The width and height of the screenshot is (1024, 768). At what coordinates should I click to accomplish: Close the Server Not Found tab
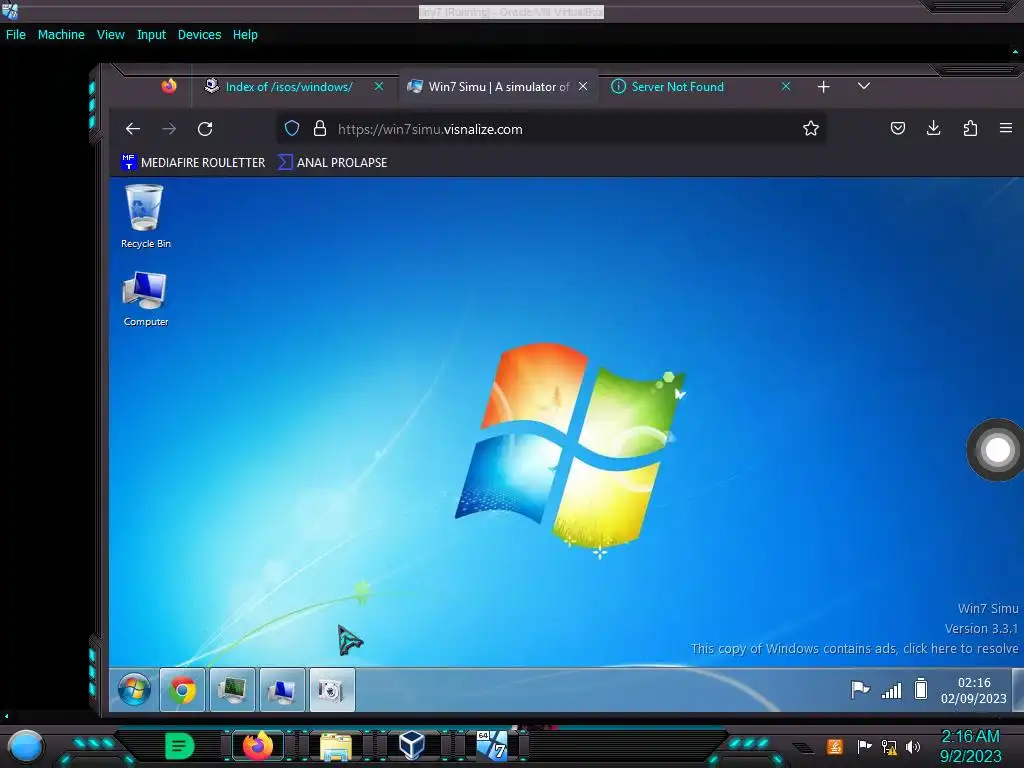[786, 86]
